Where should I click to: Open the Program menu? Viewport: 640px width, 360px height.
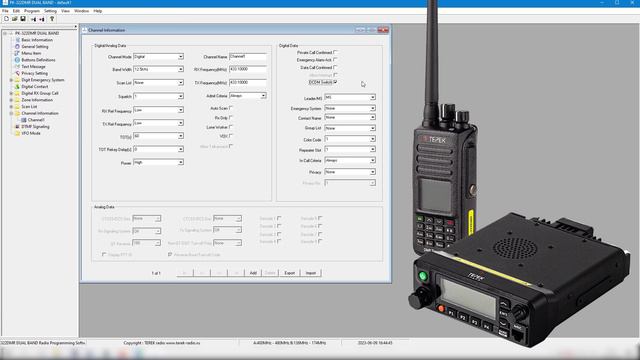click(x=32, y=11)
